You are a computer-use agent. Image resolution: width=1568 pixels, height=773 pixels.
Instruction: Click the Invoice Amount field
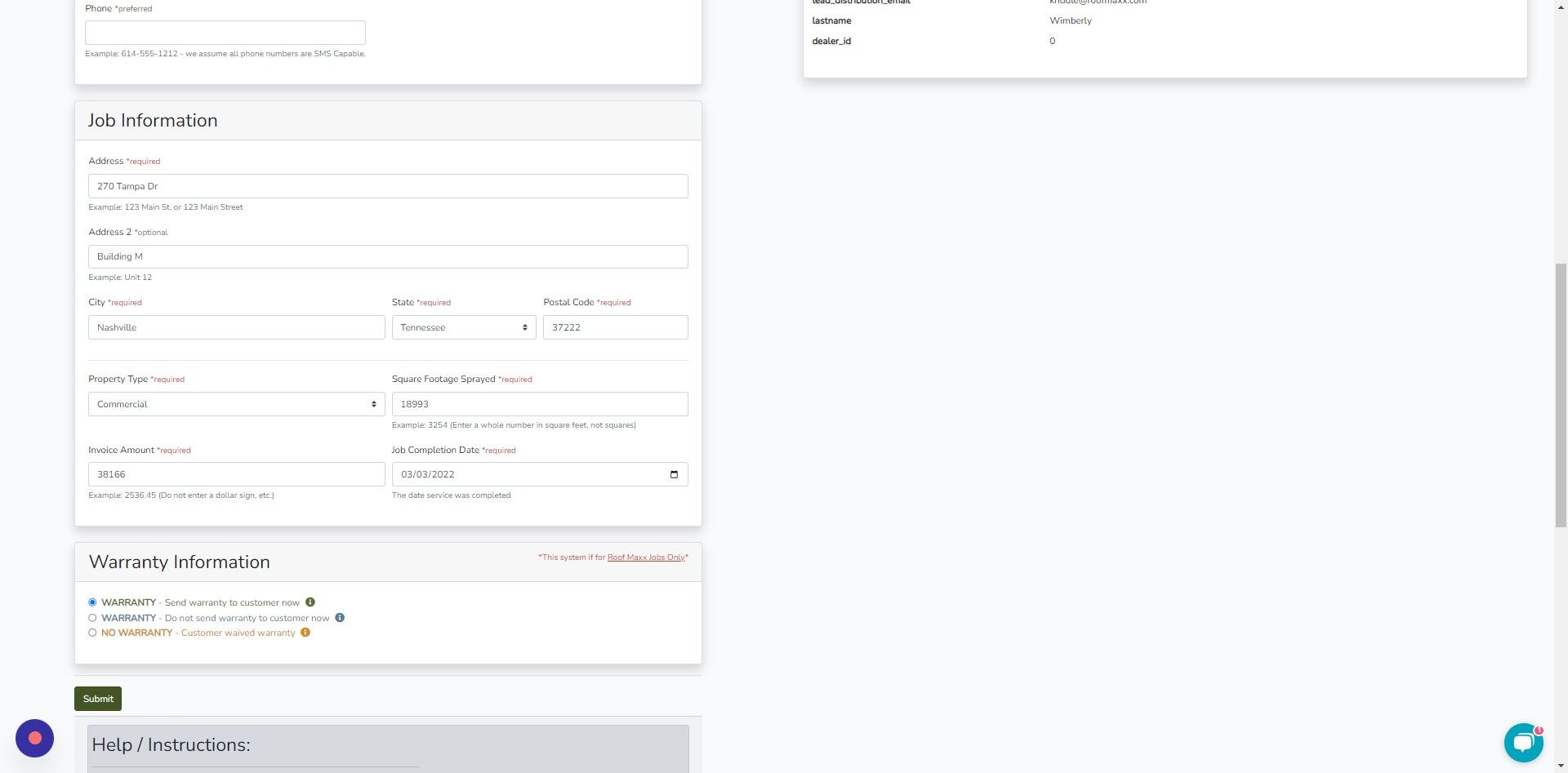[x=237, y=474]
